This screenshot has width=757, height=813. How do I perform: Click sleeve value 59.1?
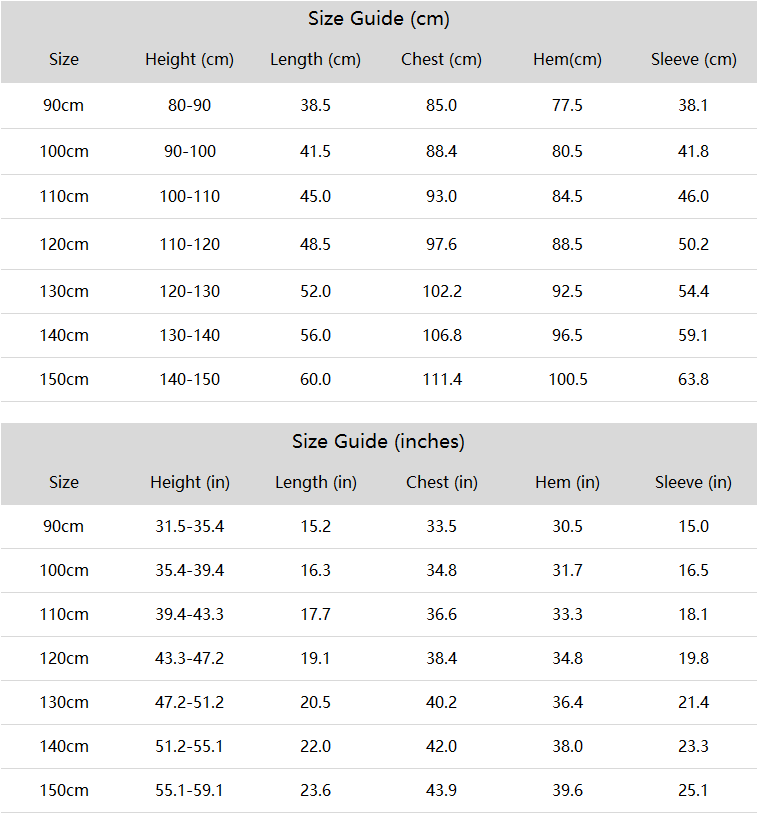pyautogui.click(x=693, y=335)
